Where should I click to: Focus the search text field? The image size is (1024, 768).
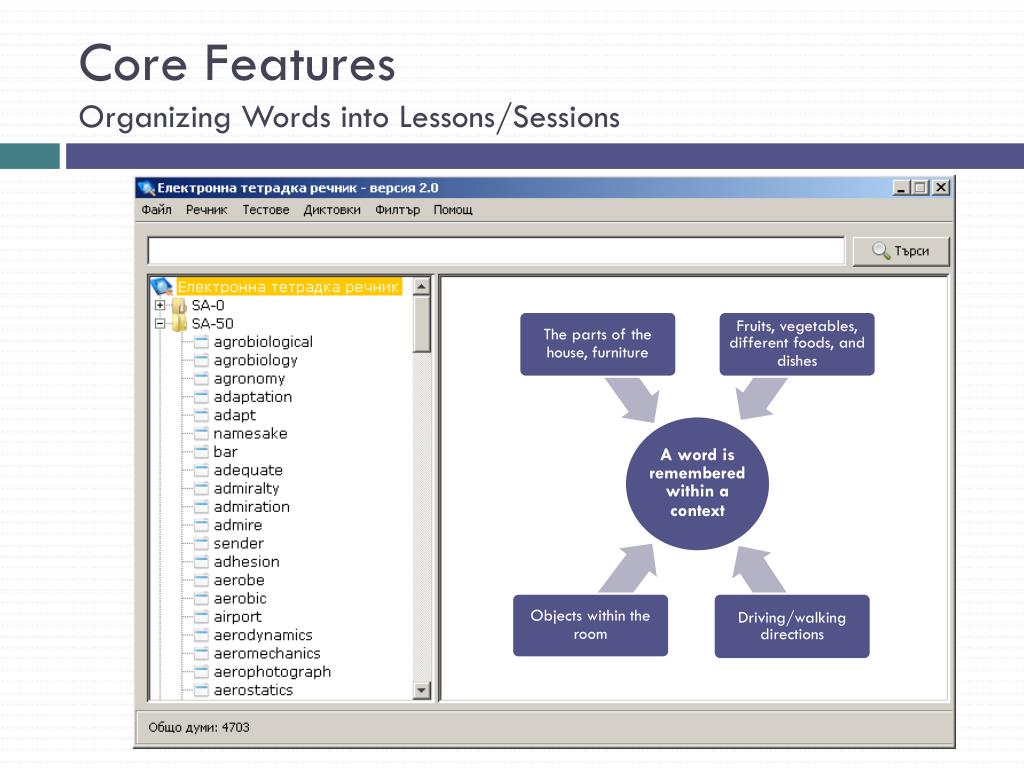click(496, 251)
